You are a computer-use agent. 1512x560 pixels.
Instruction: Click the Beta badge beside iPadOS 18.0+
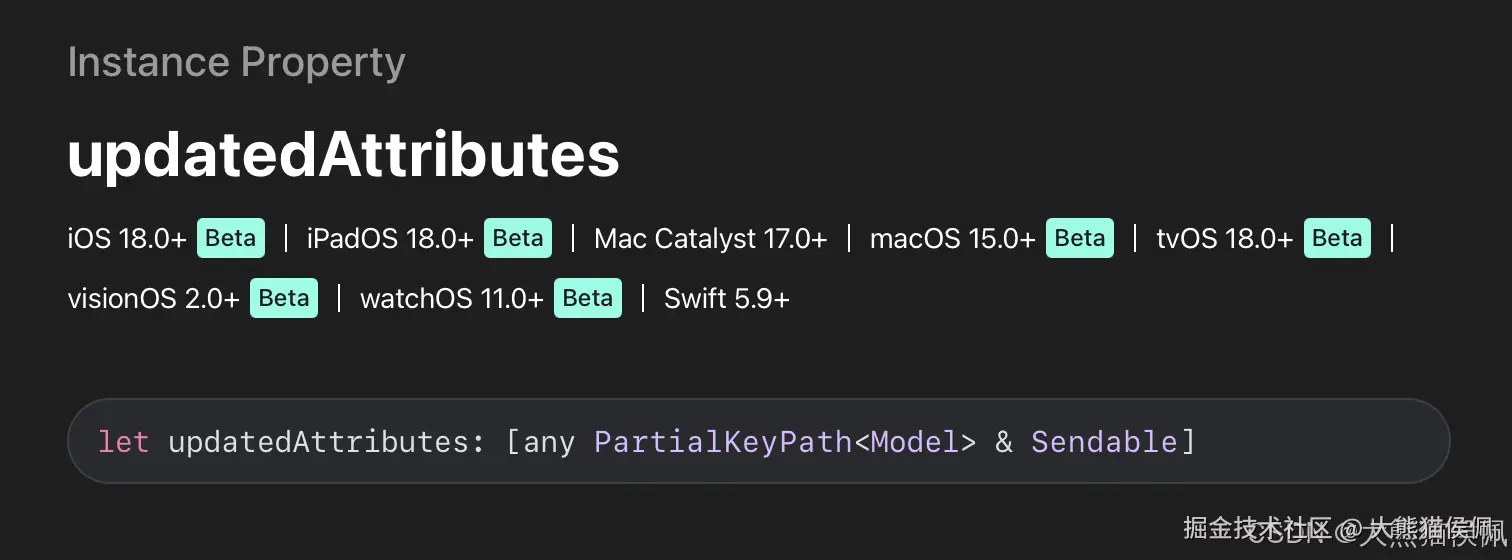(518, 238)
